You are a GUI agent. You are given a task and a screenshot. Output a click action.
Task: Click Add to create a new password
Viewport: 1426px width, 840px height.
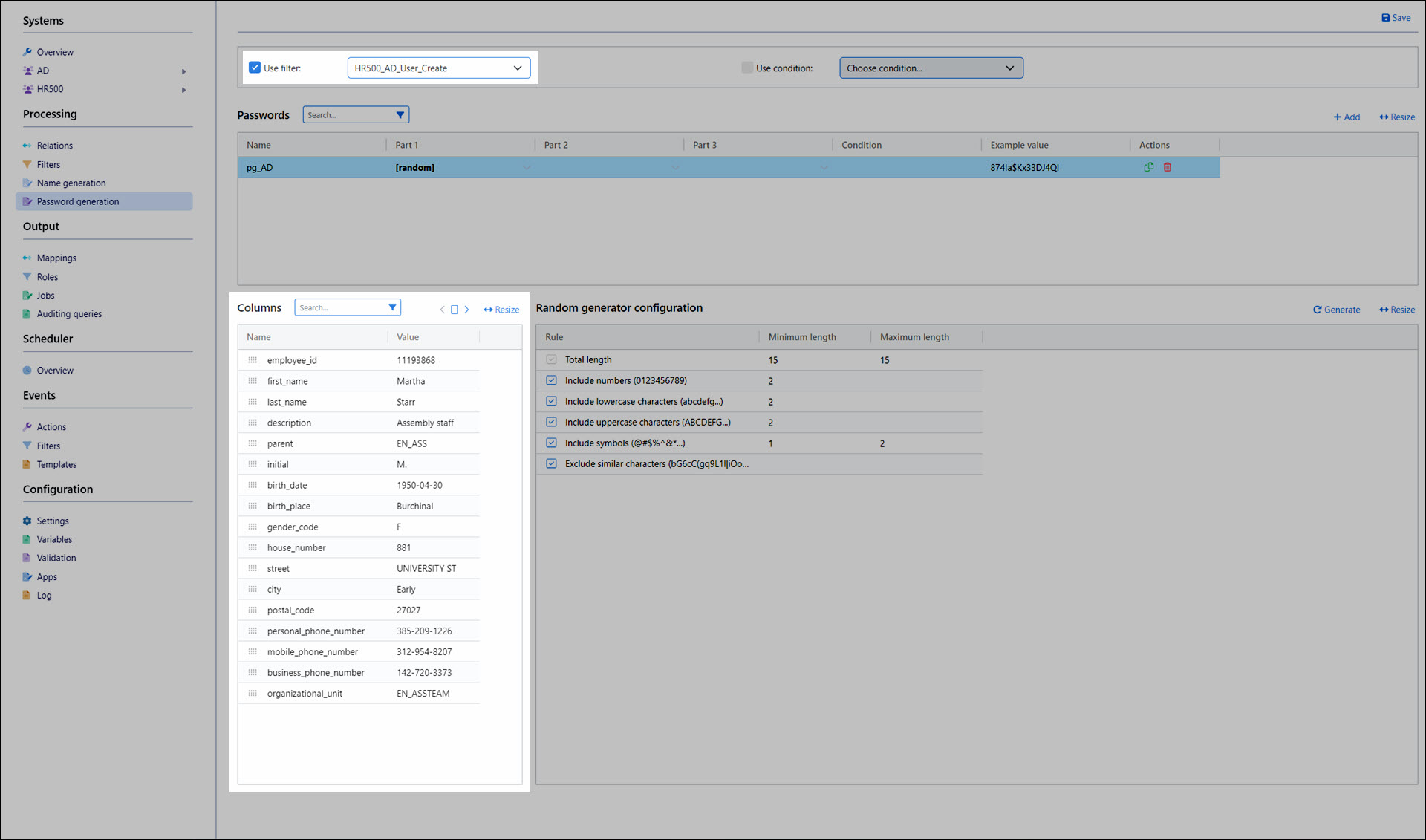[x=1347, y=117]
